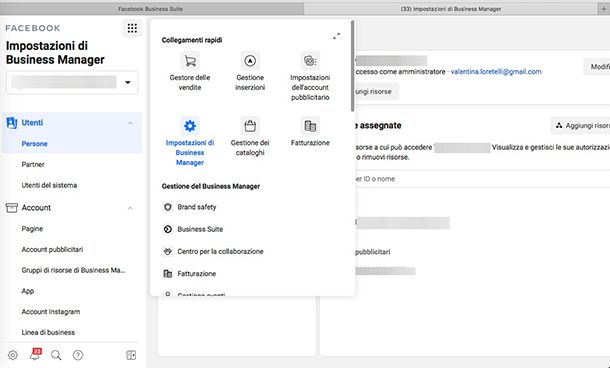Click search by ID or name field
The width and height of the screenshot is (610, 368).
click(x=482, y=179)
